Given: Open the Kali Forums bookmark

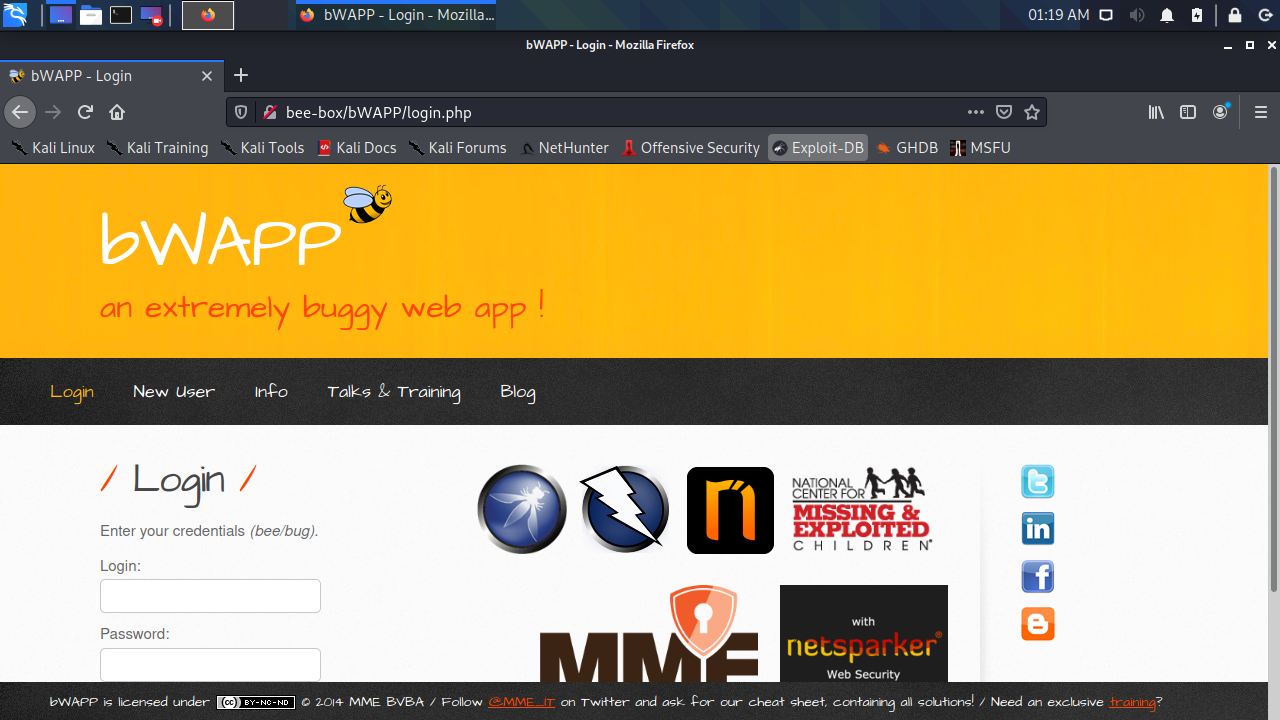Looking at the screenshot, I should [457, 148].
